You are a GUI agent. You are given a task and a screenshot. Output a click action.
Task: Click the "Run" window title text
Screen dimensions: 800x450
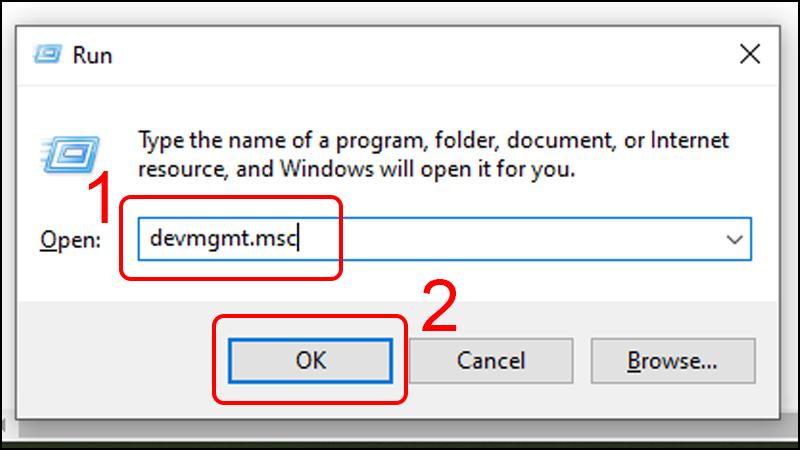click(92, 55)
